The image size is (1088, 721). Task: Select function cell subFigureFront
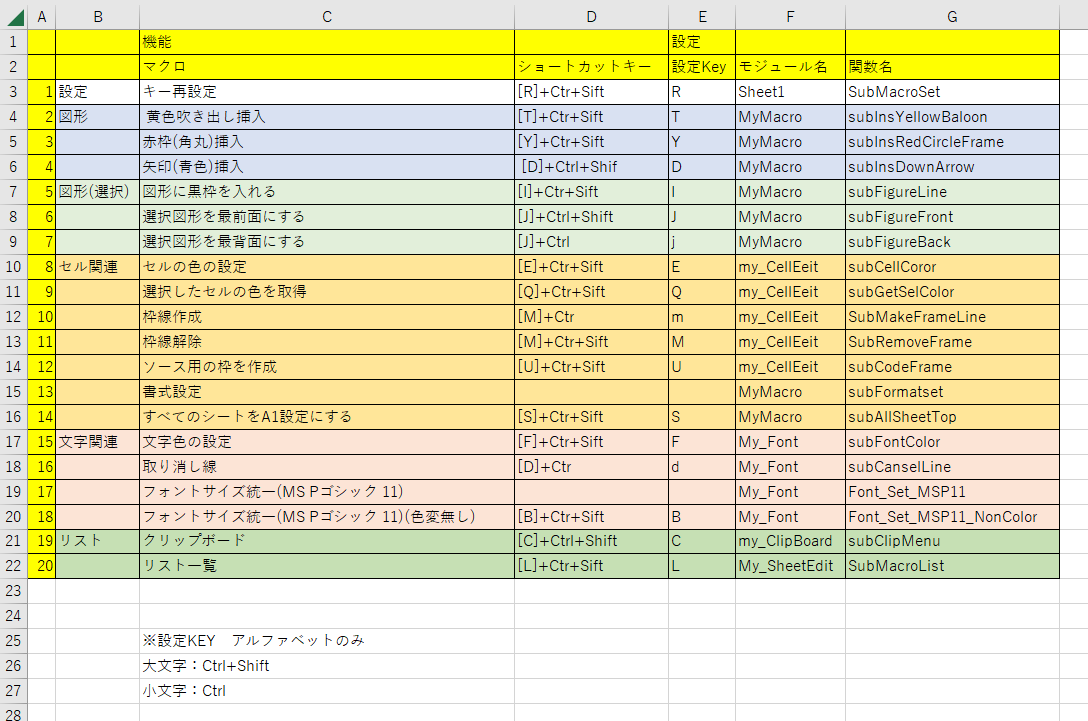point(952,217)
